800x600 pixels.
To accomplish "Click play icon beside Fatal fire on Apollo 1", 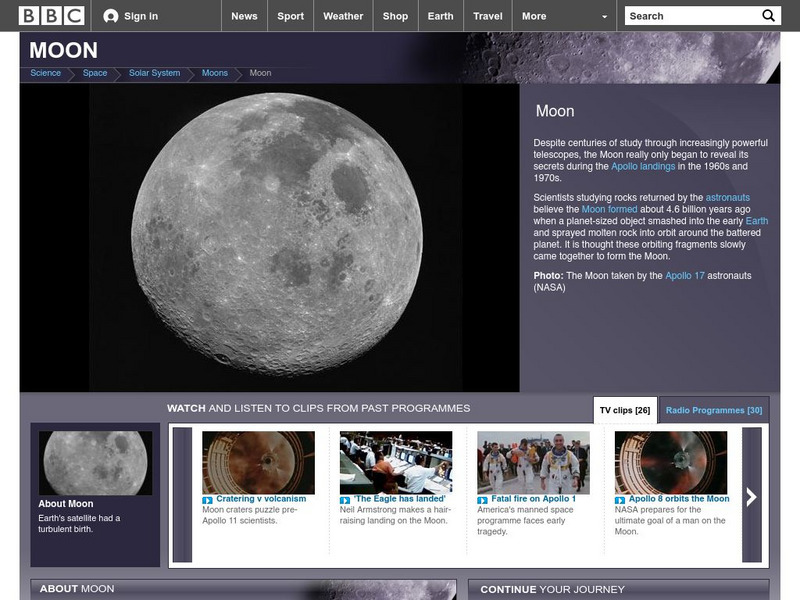I will (x=482, y=499).
